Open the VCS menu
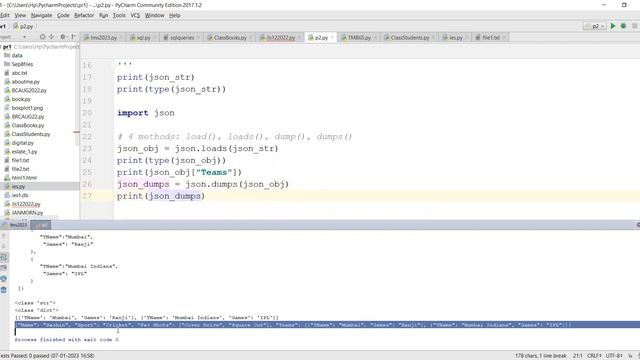The width and height of the screenshot is (640, 360). (135, 16)
